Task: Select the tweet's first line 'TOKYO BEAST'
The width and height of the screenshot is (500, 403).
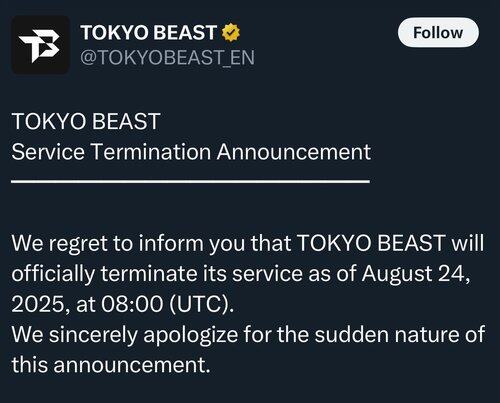Action: [86, 121]
